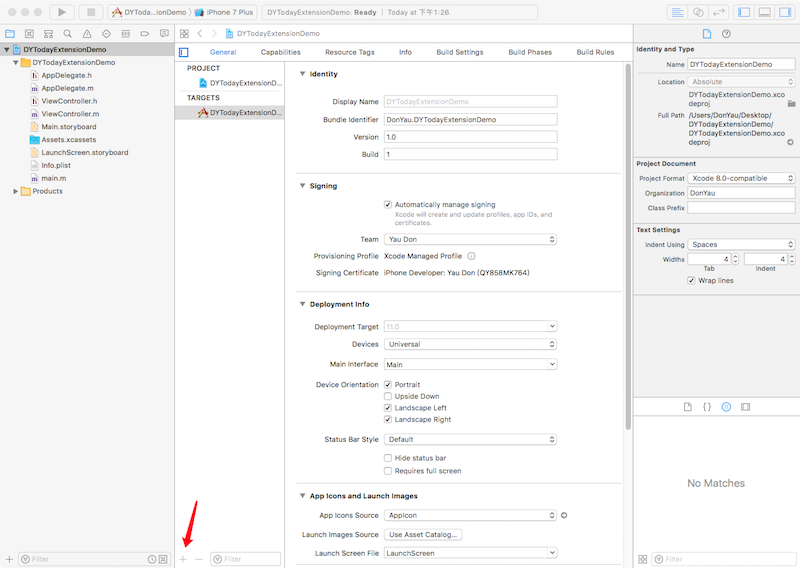Show the Object library
Viewport: 800px width, 568px height.
[726, 407]
